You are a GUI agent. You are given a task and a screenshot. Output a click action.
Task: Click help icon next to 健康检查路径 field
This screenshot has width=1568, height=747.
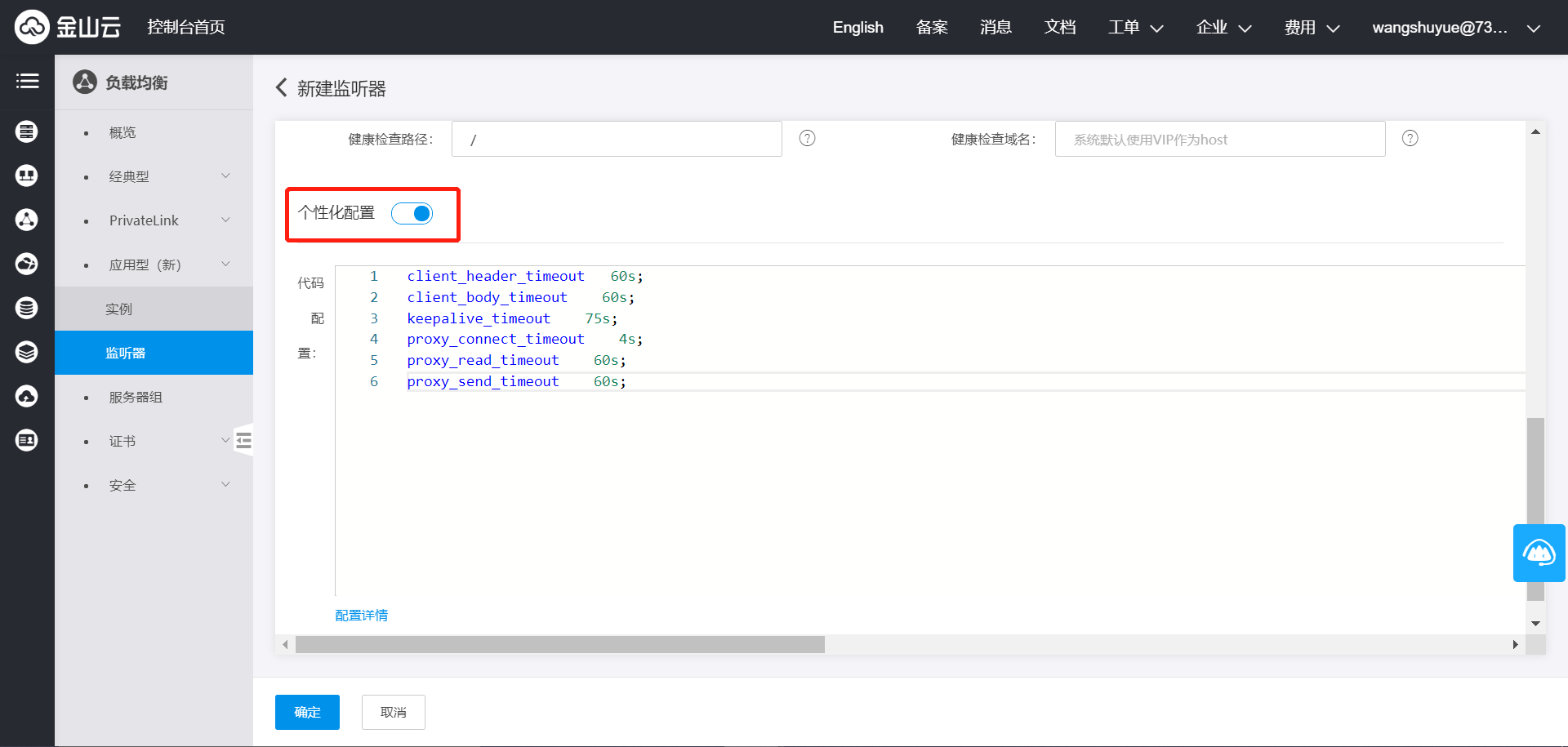pyautogui.click(x=807, y=138)
